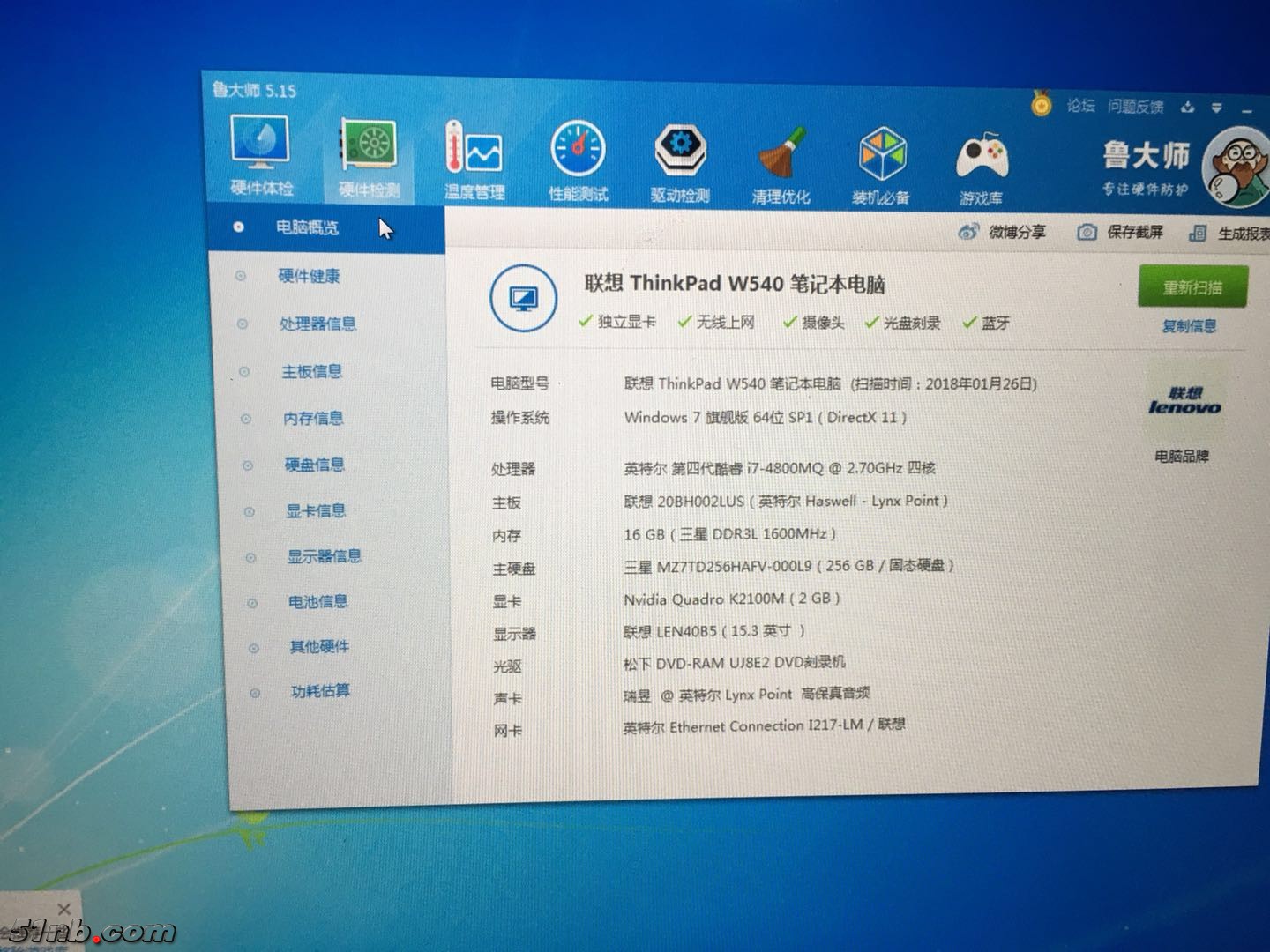Image resolution: width=1270 pixels, height=952 pixels.
Task: Select the 硬件检测 hardware detection icon
Action: click(x=369, y=159)
